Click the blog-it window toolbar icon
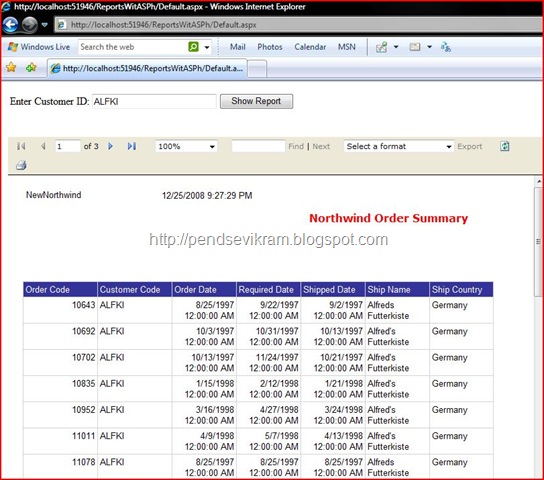The height and width of the screenshot is (480, 544). [x=415, y=47]
